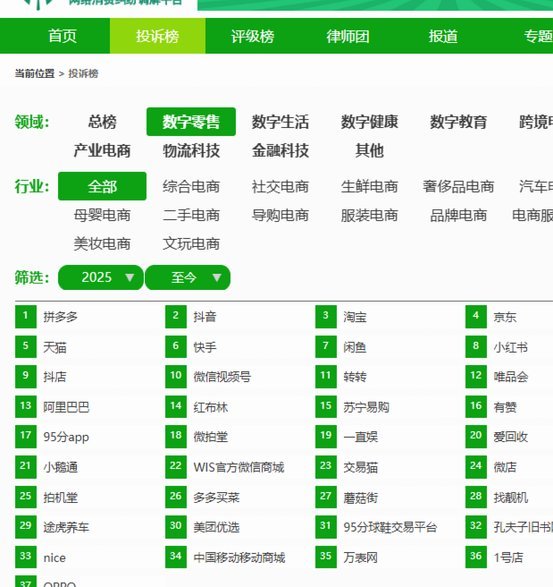Open the 中国移动移动商城 ranking entry
Screen dimensions: 553x587
[x=239, y=558]
